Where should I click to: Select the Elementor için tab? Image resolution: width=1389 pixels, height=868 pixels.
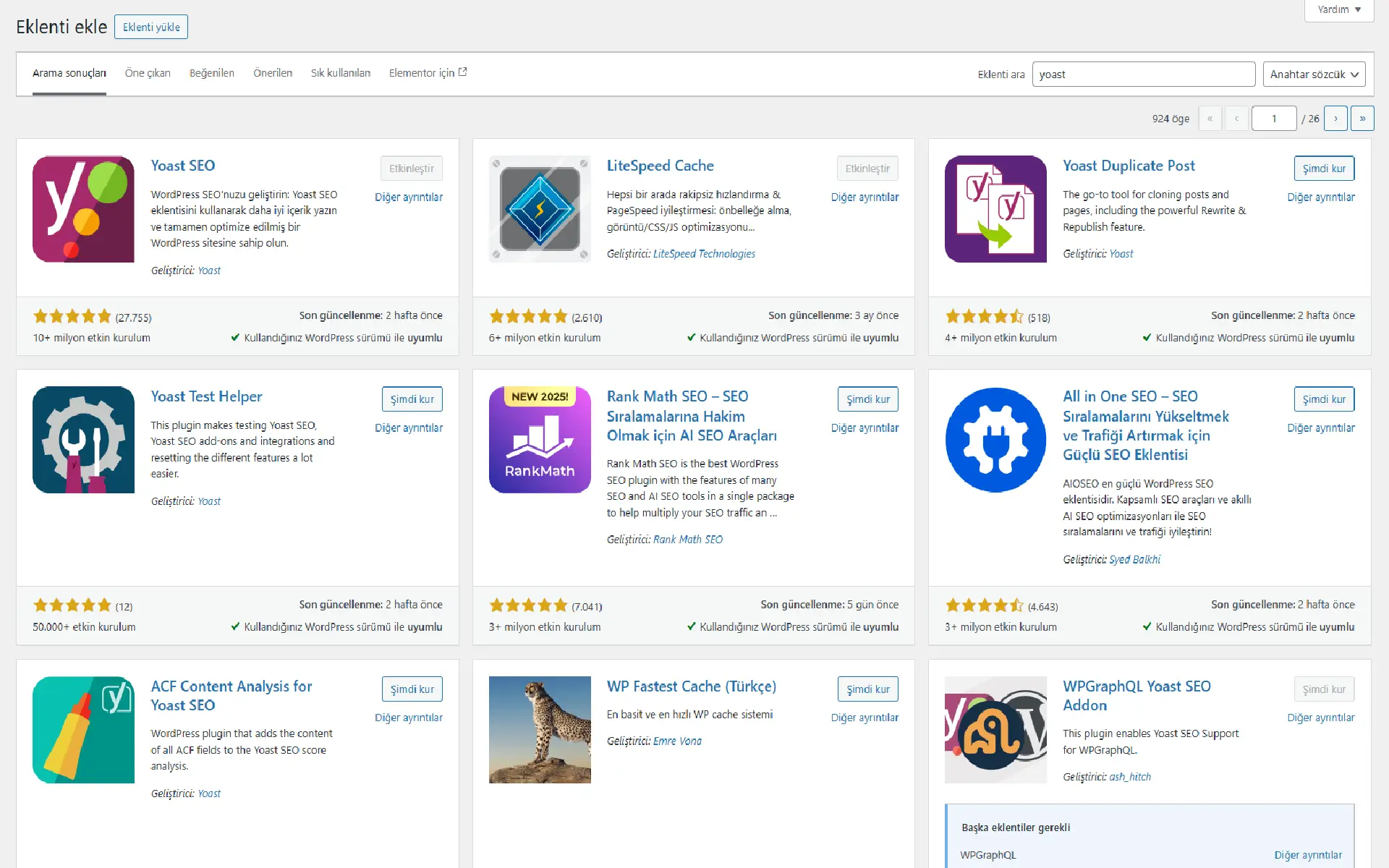422,72
